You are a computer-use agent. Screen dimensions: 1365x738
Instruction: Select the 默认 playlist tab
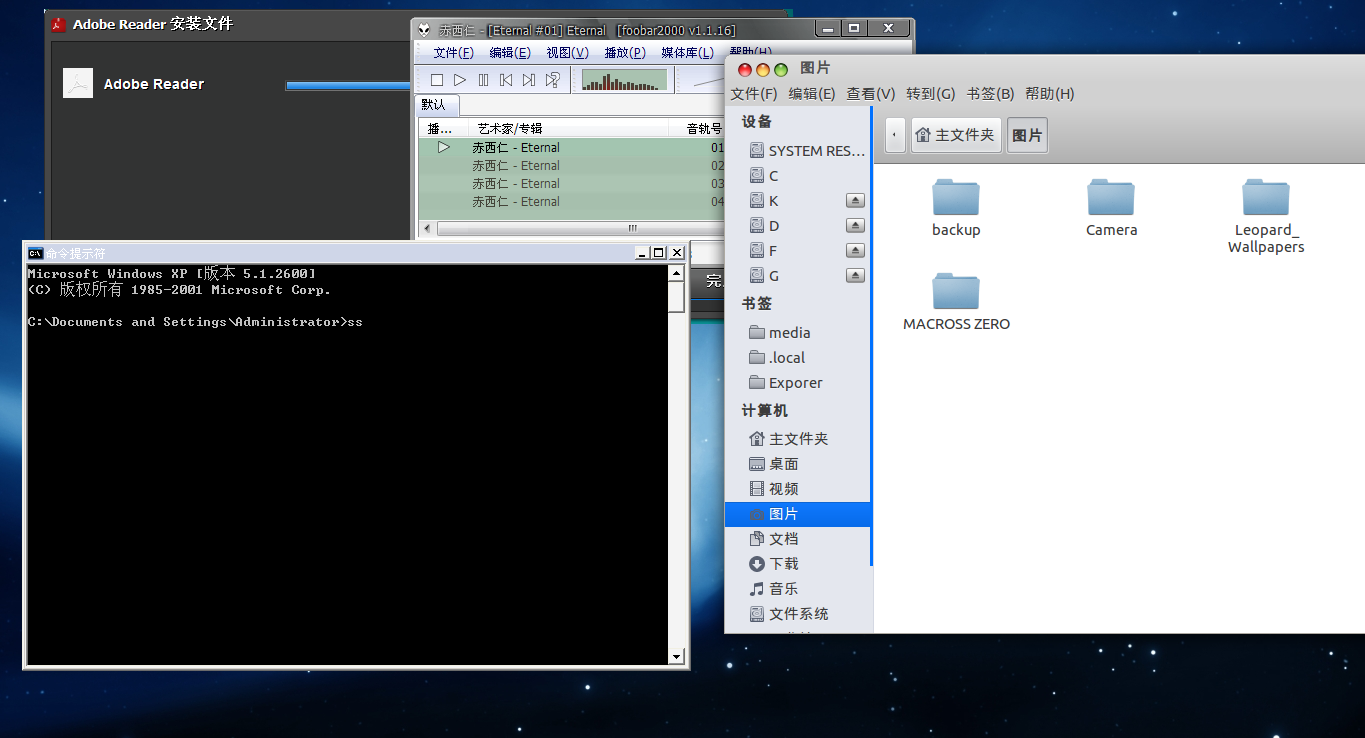tap(435, 105)
